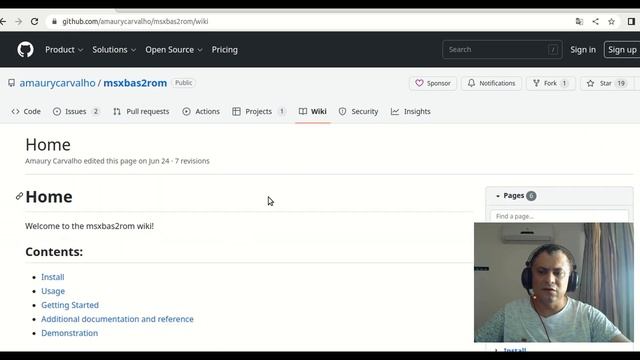The image size is (640, 360).
Task: Fork the repository
Action: coord(551,83)
